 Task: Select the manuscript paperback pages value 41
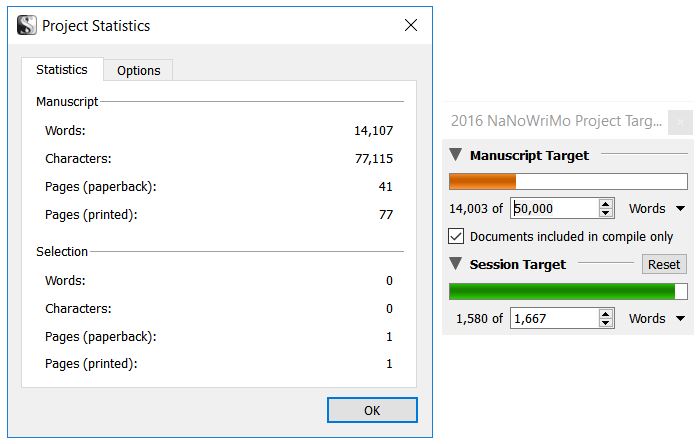(386, 186)
